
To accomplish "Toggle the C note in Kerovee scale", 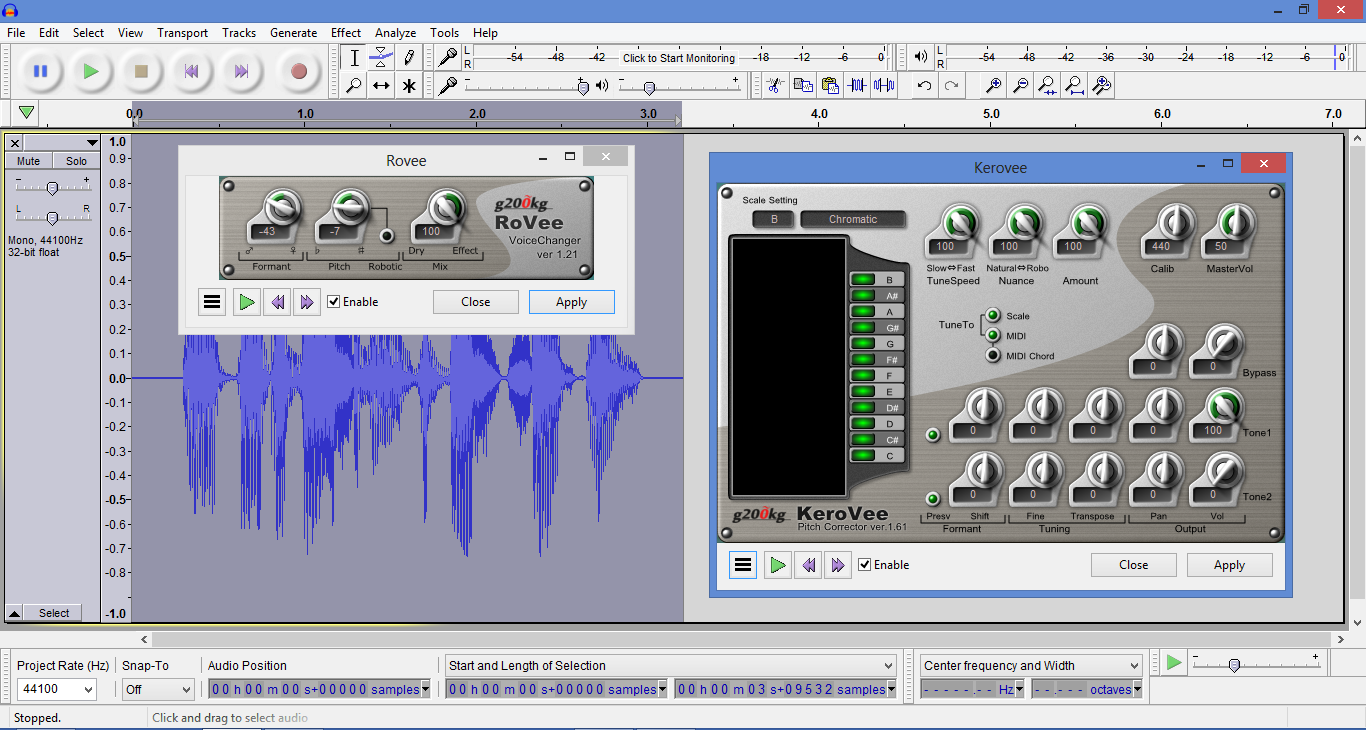I will (x=877, y=456).
